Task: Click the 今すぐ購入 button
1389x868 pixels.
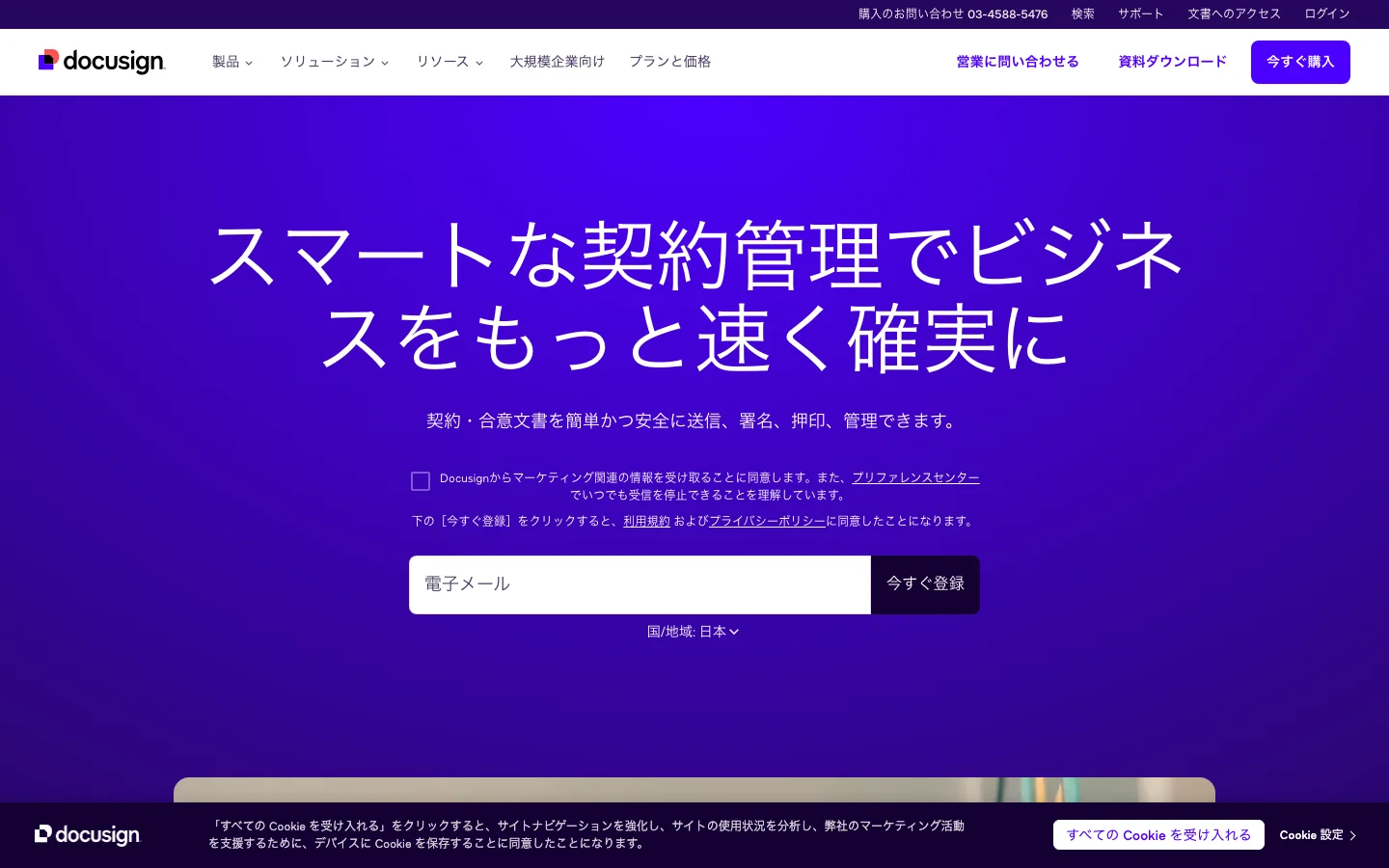Action: [1300, 62]
